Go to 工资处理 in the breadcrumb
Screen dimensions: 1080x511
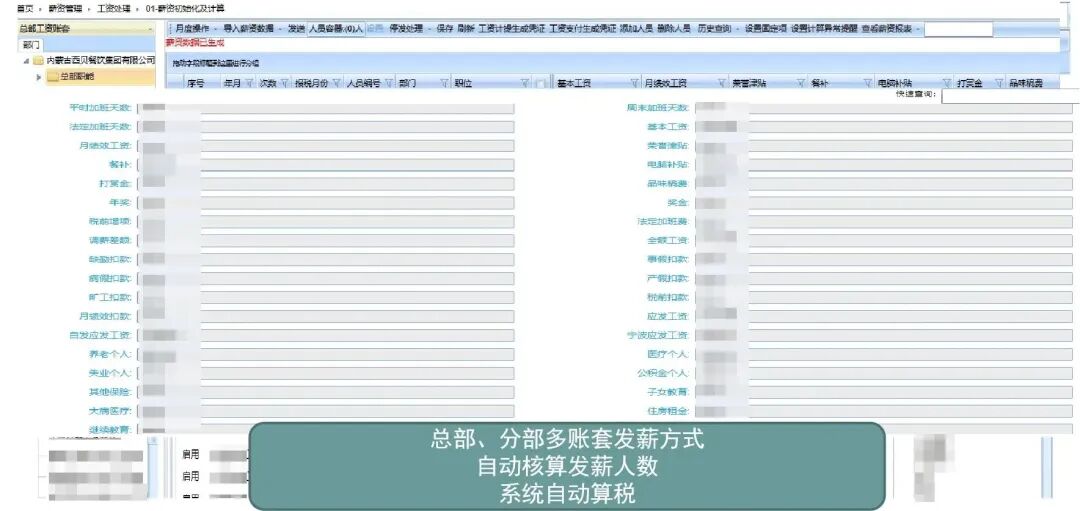[x=114, y=8]
